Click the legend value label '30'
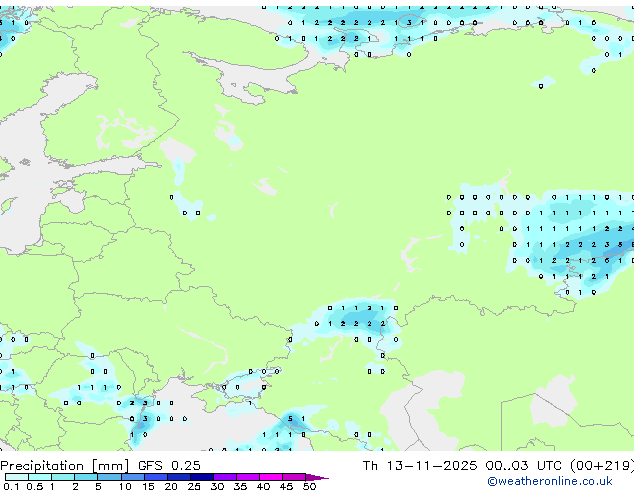Image resolution: width=634 pixels, height=490 pixels. tap(217, 486)
